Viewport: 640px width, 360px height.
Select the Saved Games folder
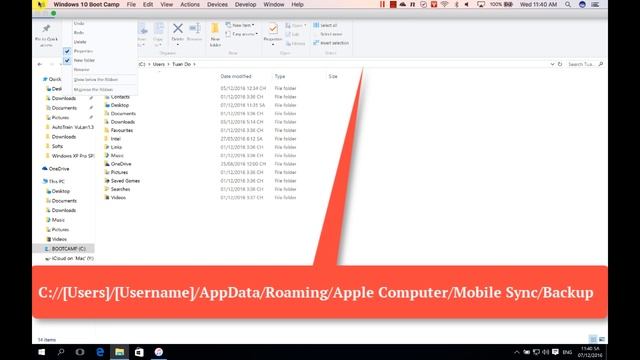pyautogui.click(x=122, y=181)
